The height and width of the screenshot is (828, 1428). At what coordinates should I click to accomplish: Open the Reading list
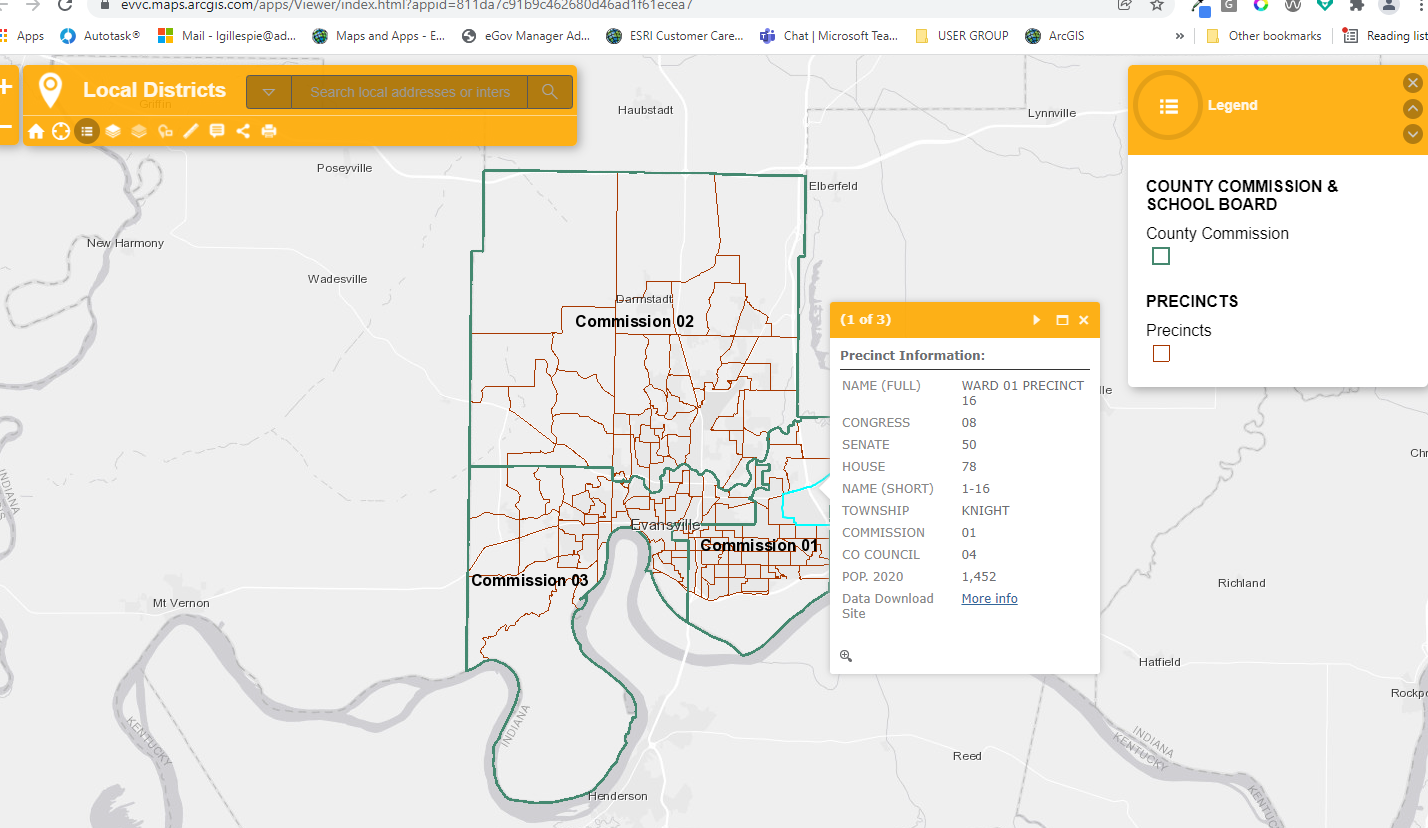click(1385, 36)
